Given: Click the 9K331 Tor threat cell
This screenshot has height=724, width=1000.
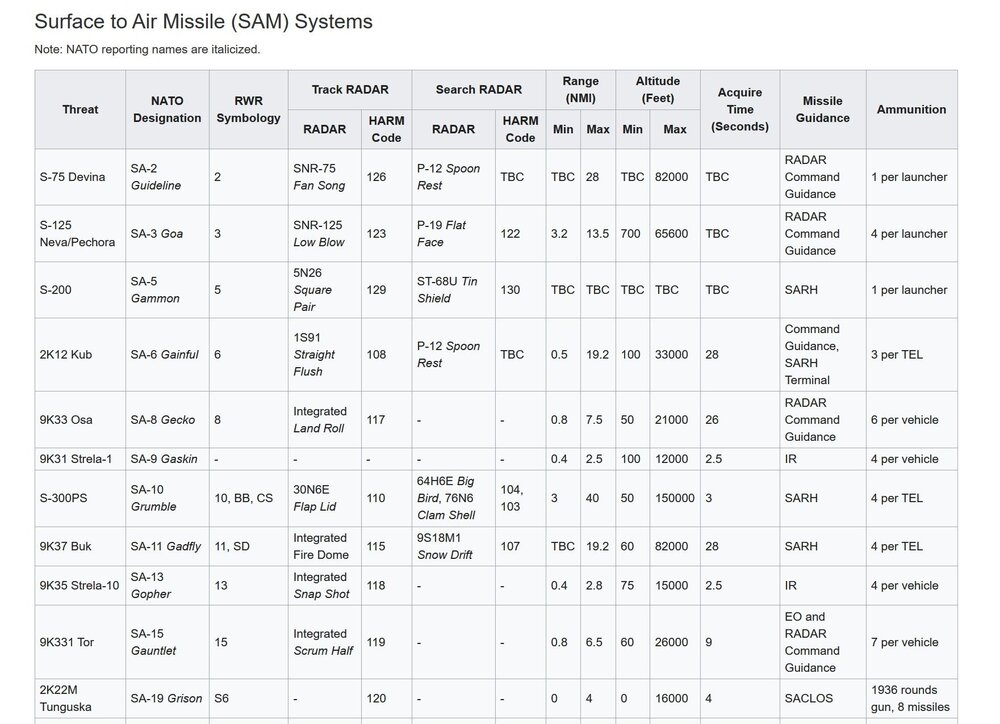Looking at the screenshot, I should [67, 642].
